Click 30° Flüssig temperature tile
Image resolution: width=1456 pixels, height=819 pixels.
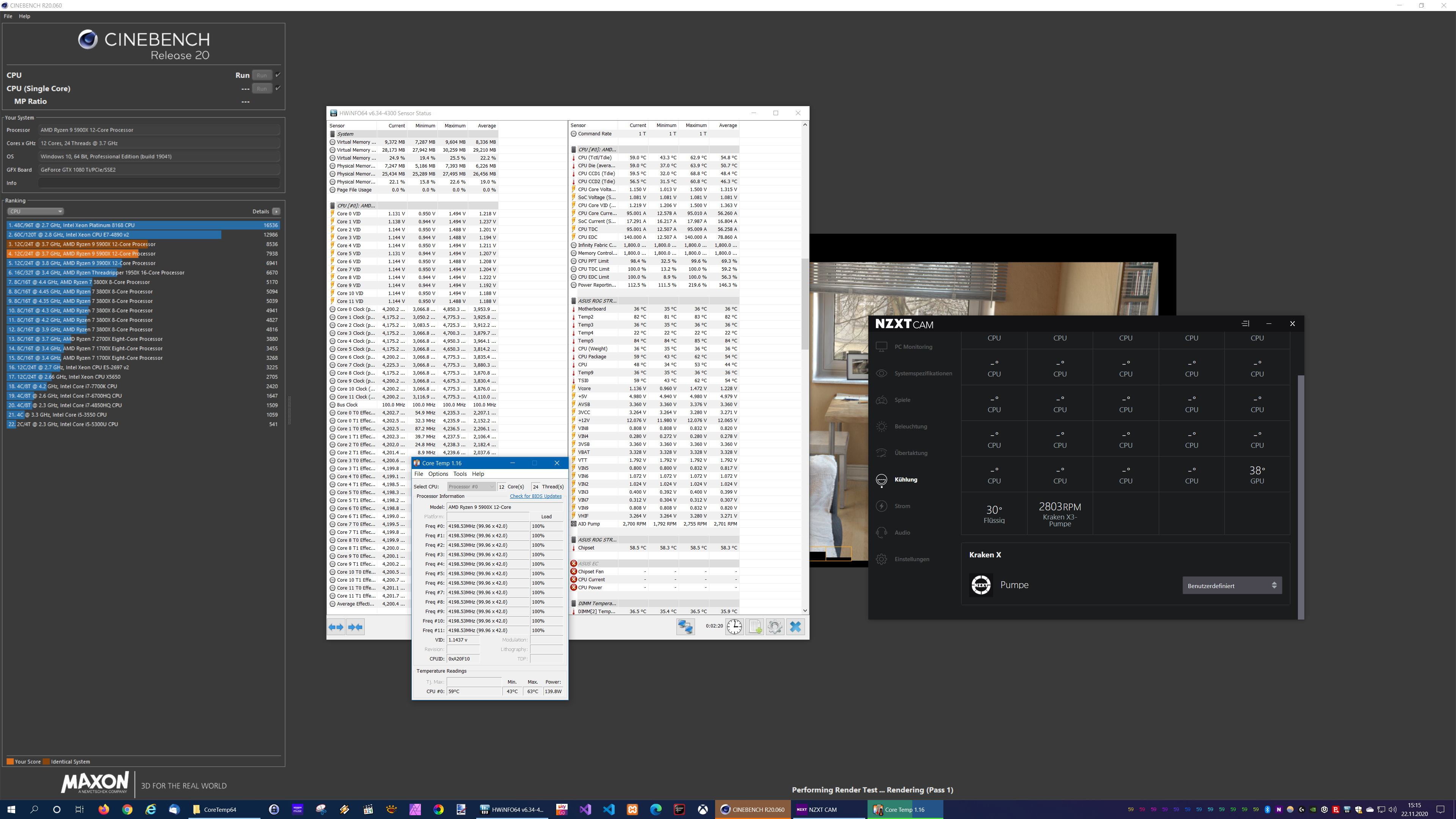click(x=994, y=514)
